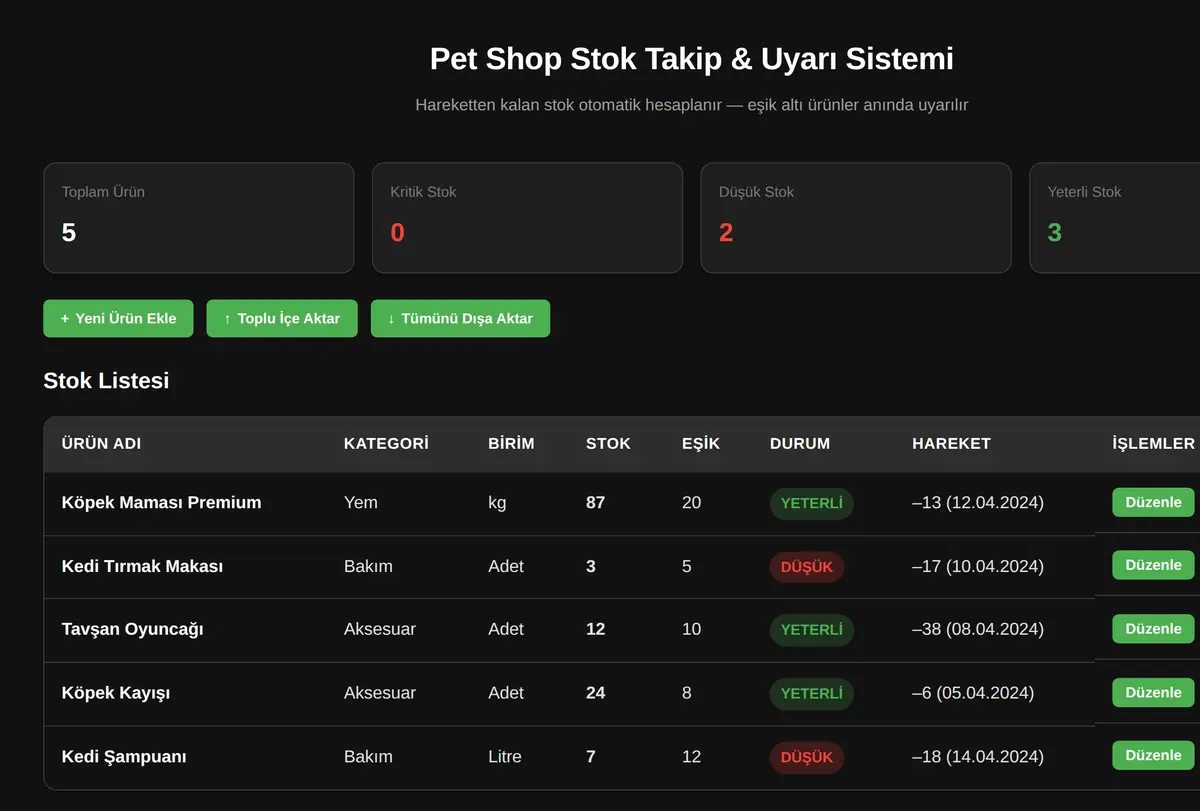The image size is (1200, 811).
Task: Click movement –17 (10.04.2024)
Action: 978,566
